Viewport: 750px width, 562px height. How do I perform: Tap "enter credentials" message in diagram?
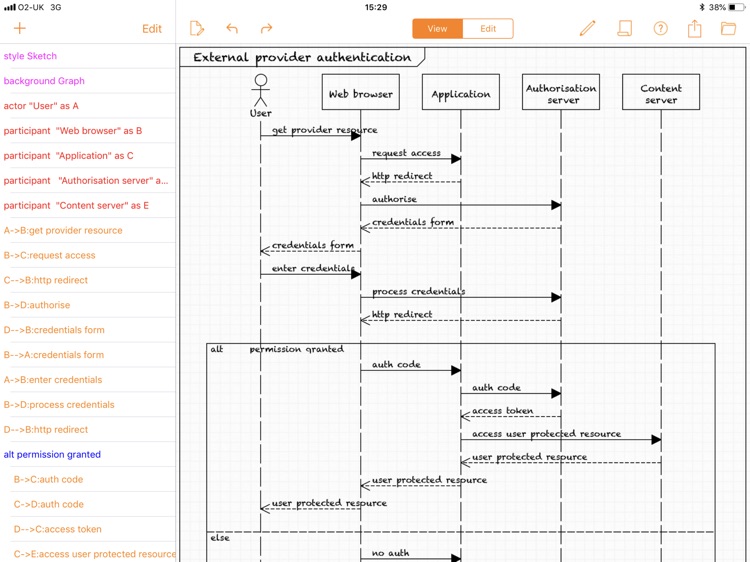pos(313,268)
